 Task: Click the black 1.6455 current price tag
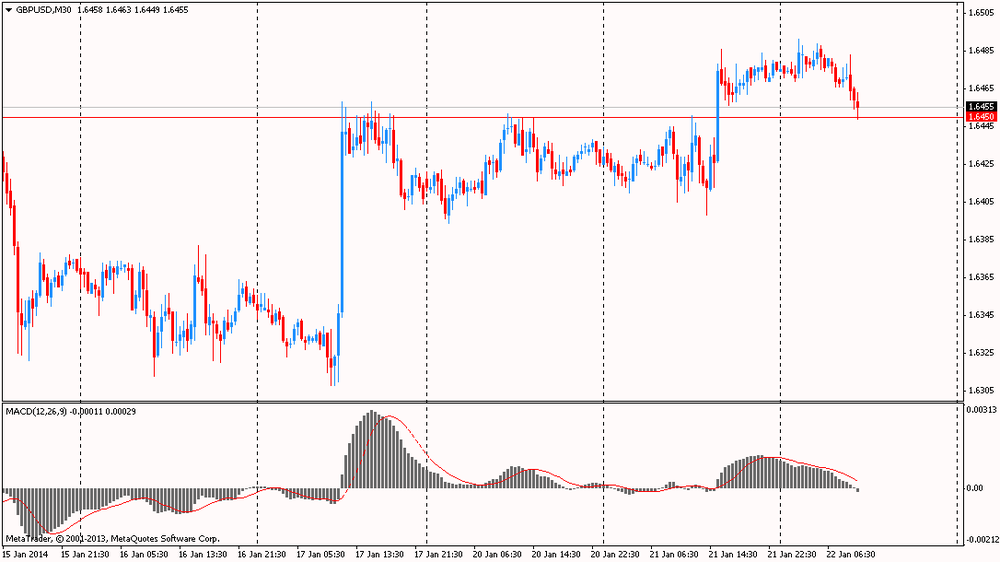pyautogui.click(x=980, y=106)
